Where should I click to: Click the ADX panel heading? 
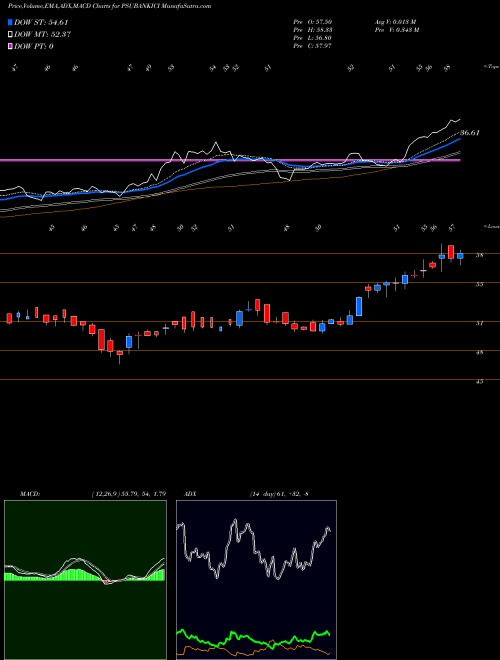[192, 493]
